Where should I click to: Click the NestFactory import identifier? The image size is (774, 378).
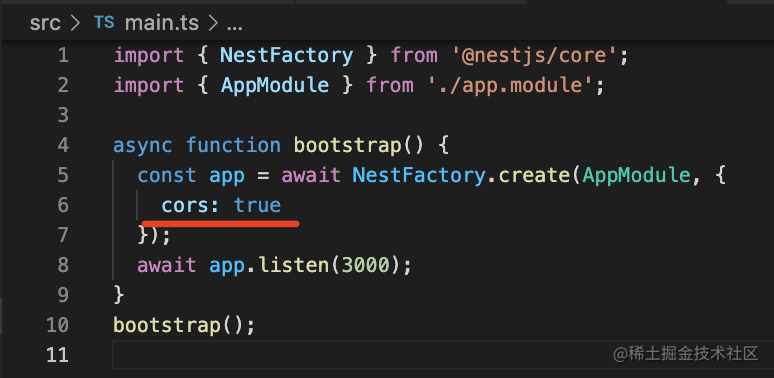click(x=287, y=55)
